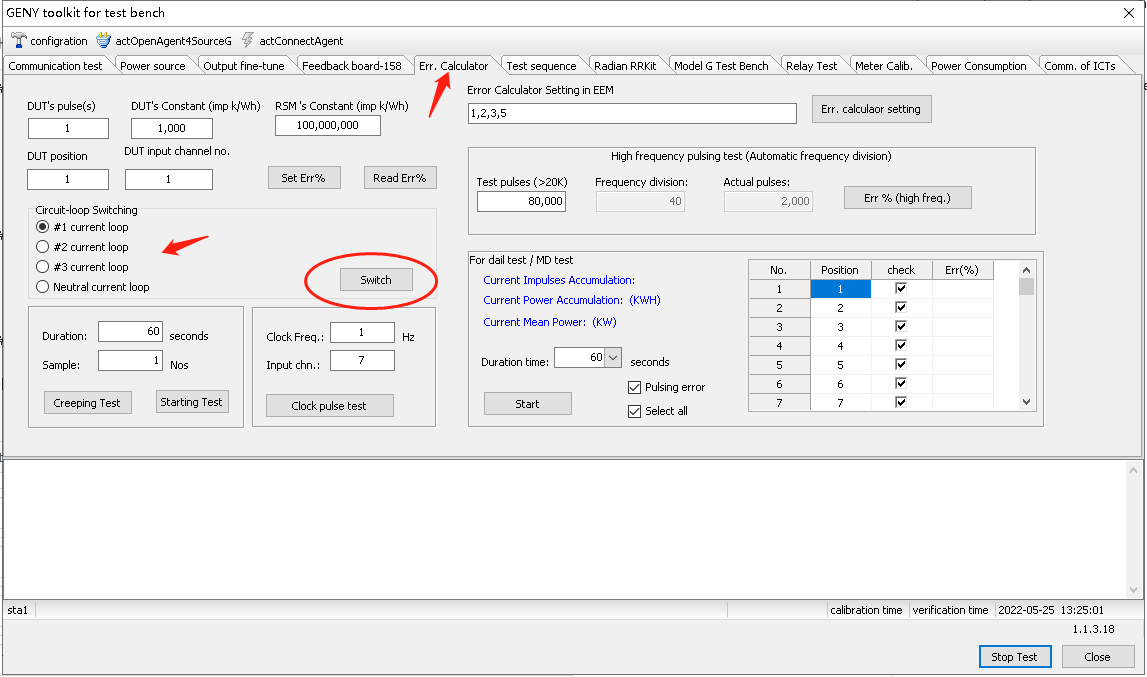Click the Err % (high freq.) button
This screenshot has width=1147, height=677.
pyautogui.click(x=908, y=198)
